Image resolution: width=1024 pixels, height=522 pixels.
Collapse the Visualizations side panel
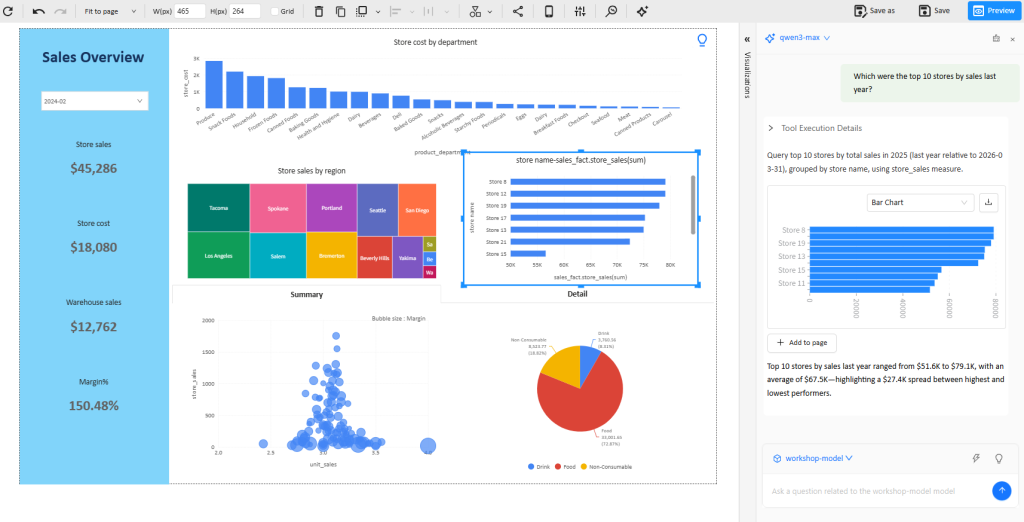(747, 38)
